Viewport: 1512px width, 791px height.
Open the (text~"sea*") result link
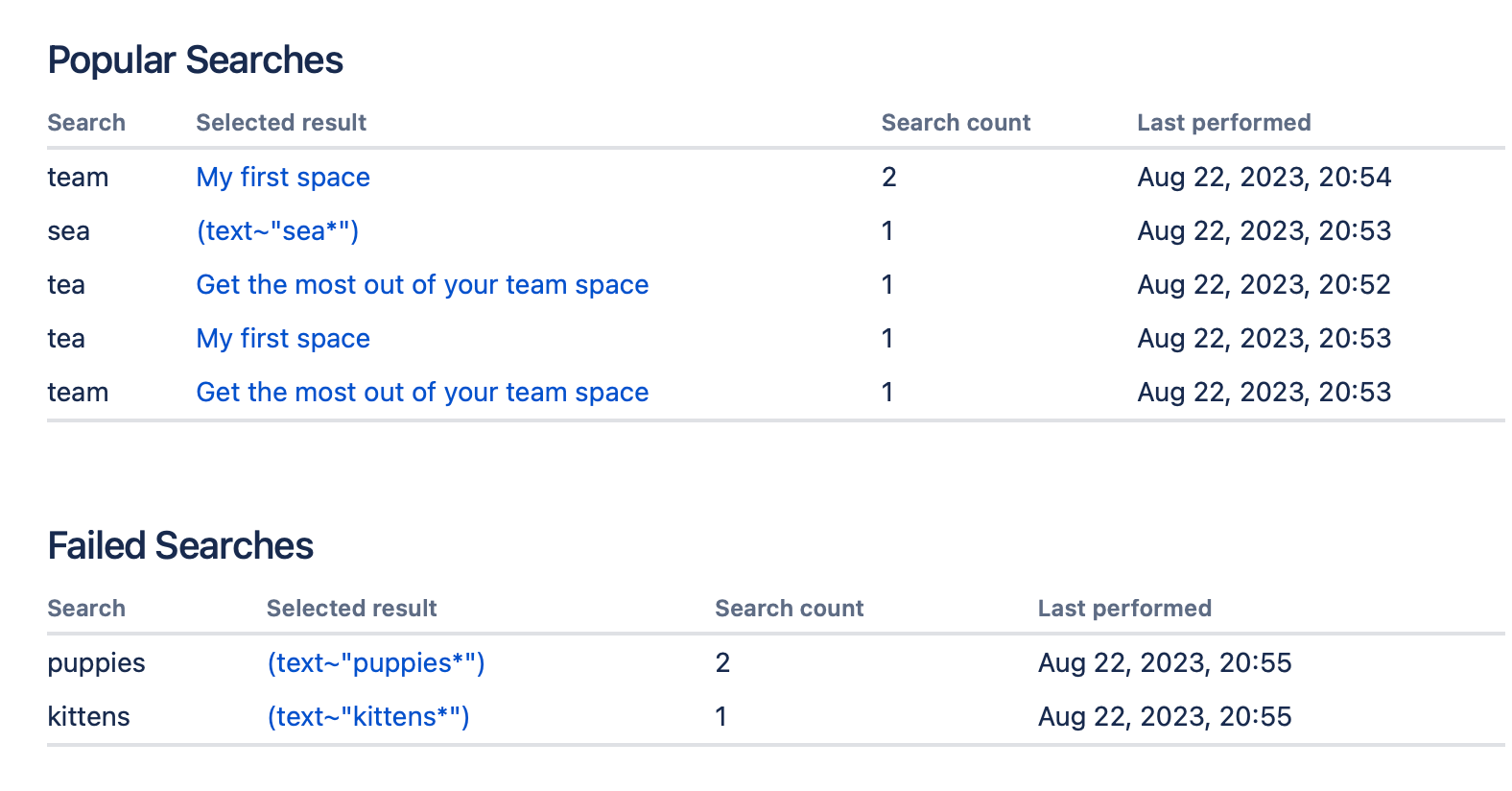click(277, 231)
